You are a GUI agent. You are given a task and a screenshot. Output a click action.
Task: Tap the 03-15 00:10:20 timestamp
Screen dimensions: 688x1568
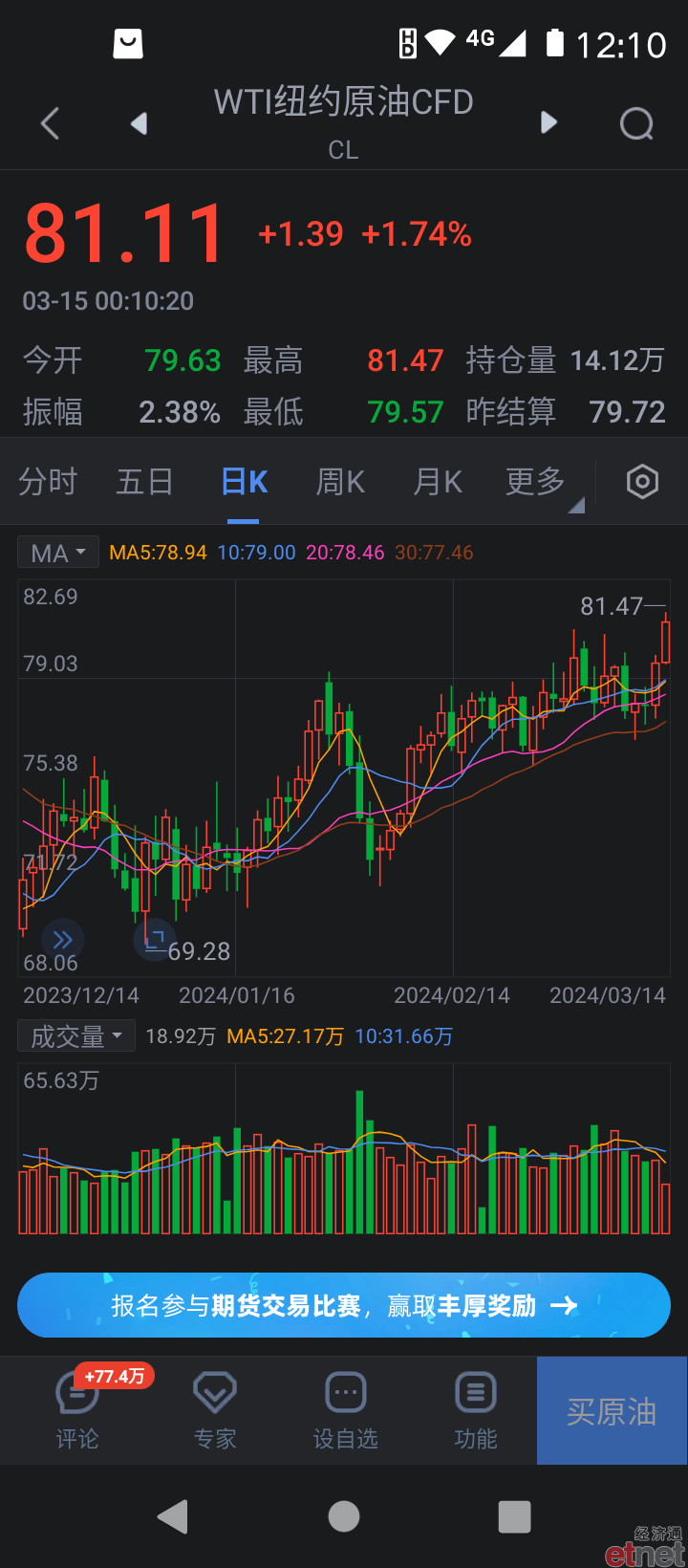coord(108,301)
